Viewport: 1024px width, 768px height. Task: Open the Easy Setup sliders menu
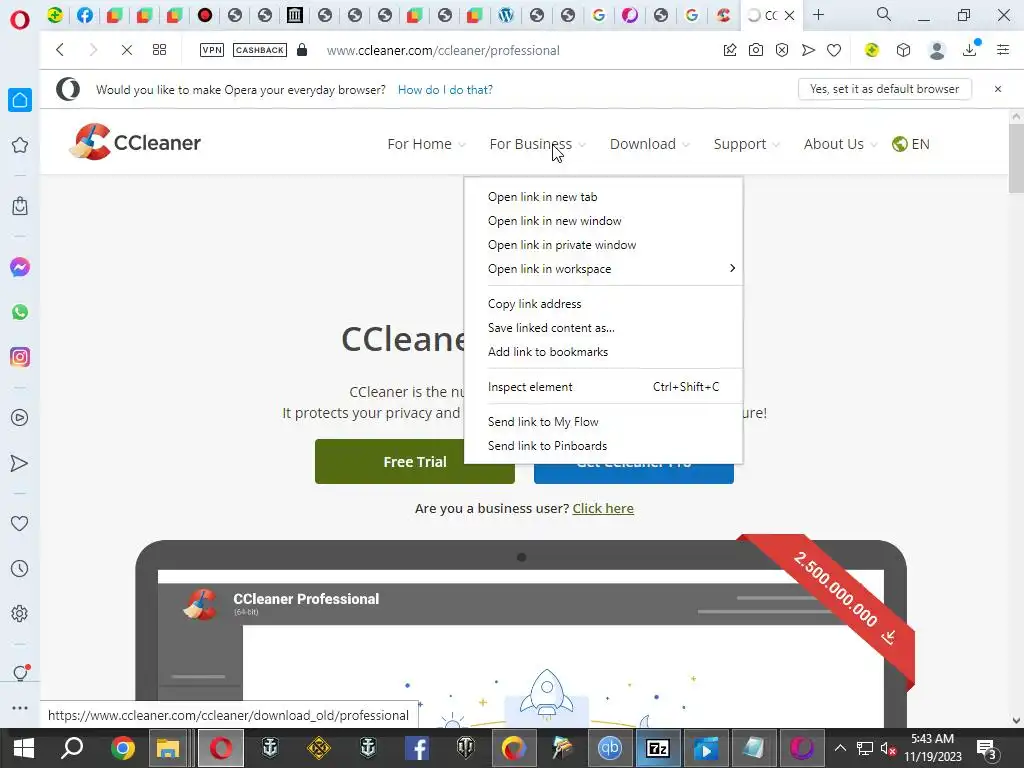[1003, 50]
